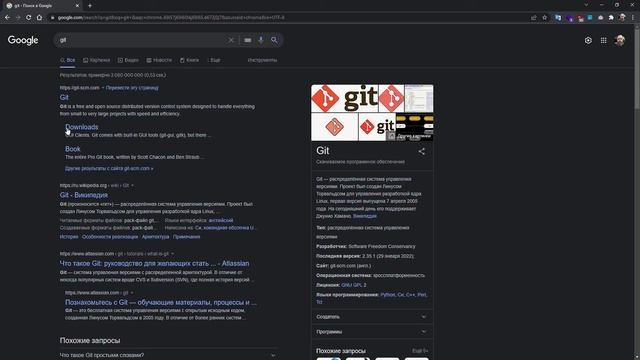
Task: Click the browser forward arrow
Action: pos(18,18)
